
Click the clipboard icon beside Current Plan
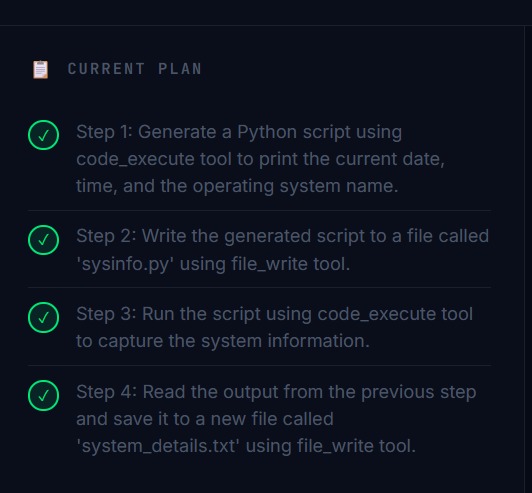[40, 70]
